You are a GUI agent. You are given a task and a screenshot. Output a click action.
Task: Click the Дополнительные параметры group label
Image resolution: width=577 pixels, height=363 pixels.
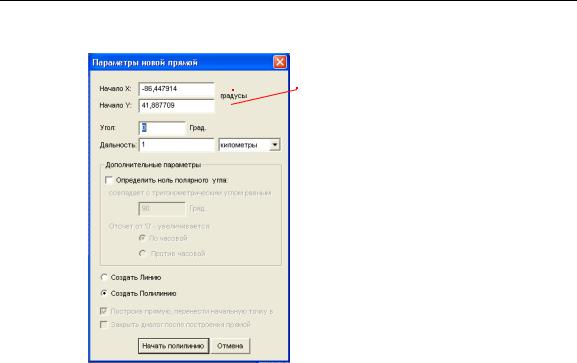pyautogui.click(x=153, y=165)
